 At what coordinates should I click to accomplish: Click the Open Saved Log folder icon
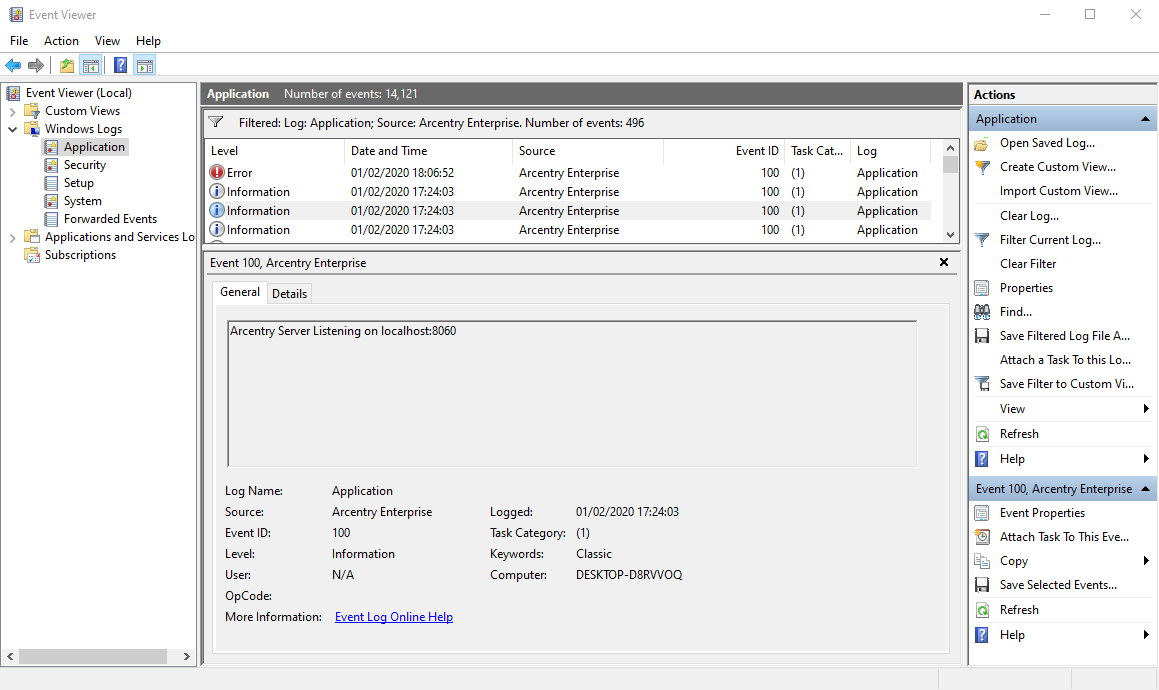tap(982, 143)
